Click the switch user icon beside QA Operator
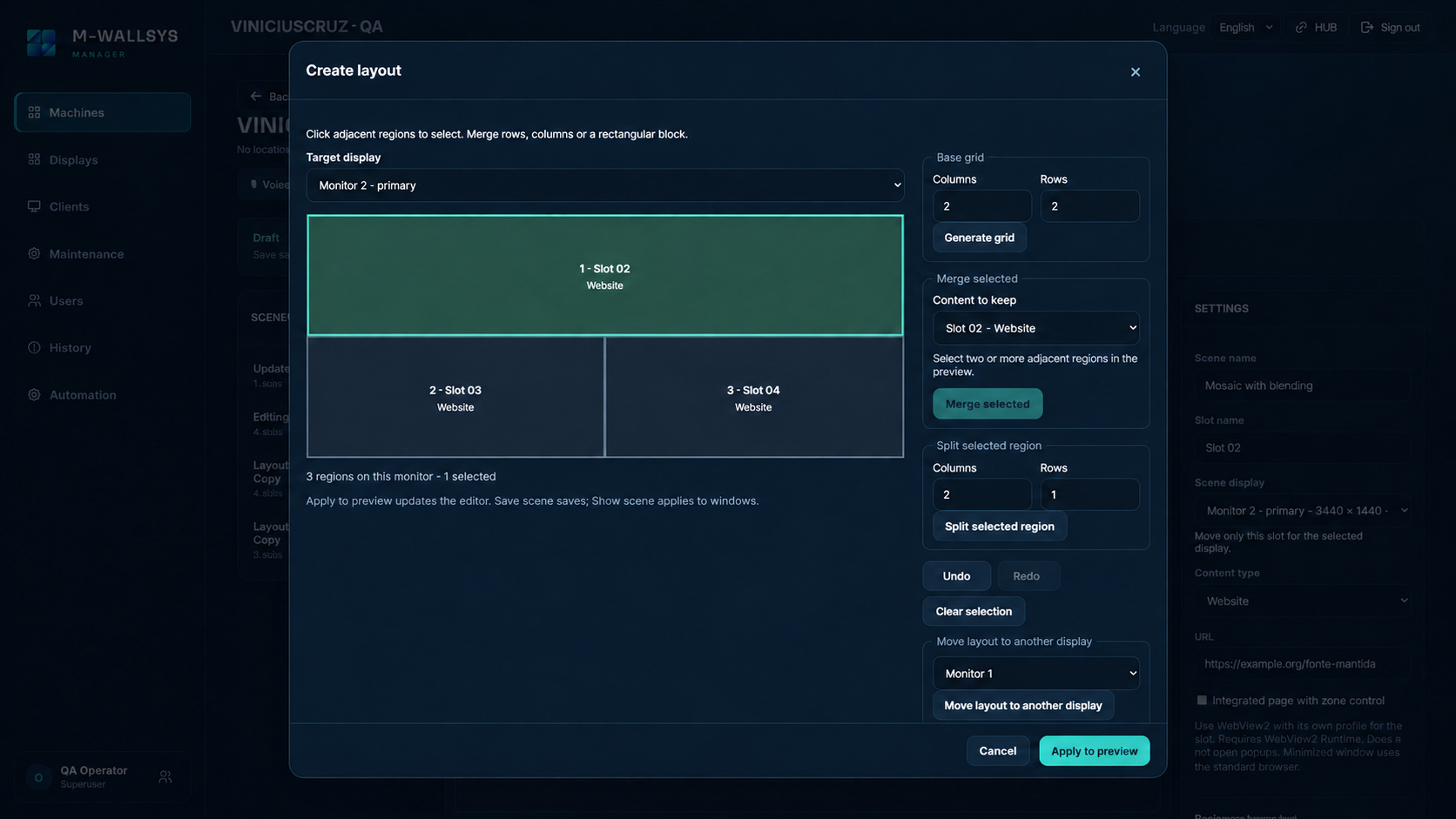The image size is (1456, 819). coord(165,776)
